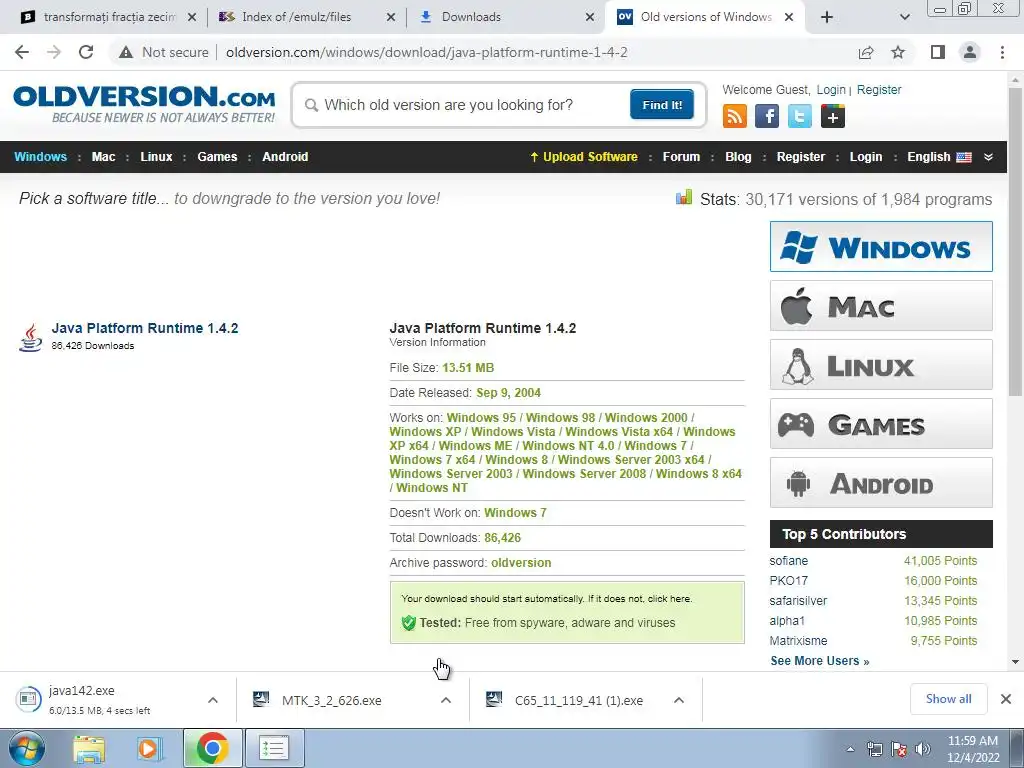The image size is (1024, 768).
Task: Open a new browser tab
Action: click(827, 17)
